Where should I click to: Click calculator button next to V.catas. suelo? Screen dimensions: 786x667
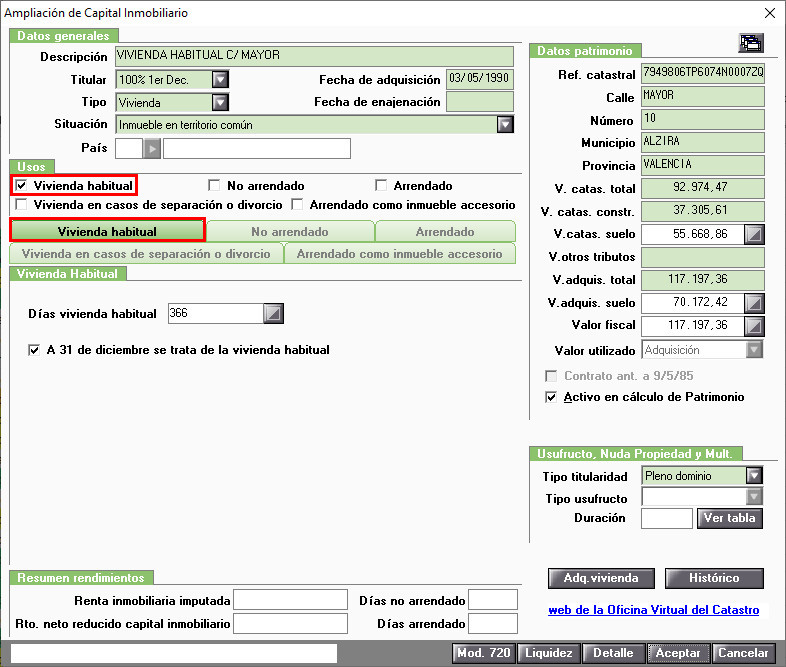point(754,234)
